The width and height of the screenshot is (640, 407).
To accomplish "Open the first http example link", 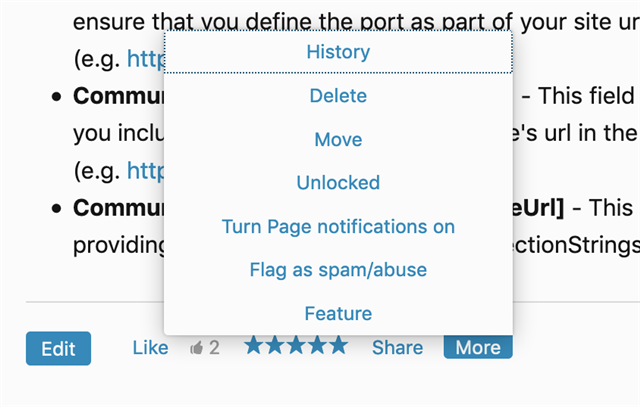I will tap(146, 59).
